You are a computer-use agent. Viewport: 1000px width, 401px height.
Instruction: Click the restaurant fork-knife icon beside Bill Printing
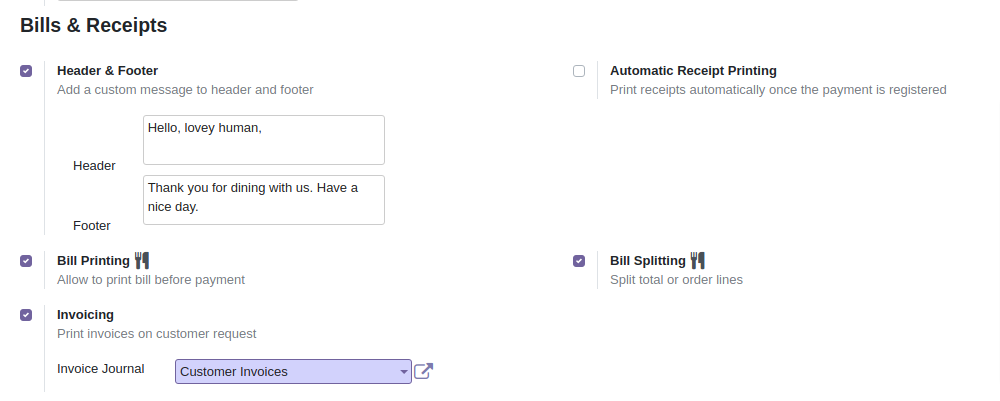pos(142,260)
